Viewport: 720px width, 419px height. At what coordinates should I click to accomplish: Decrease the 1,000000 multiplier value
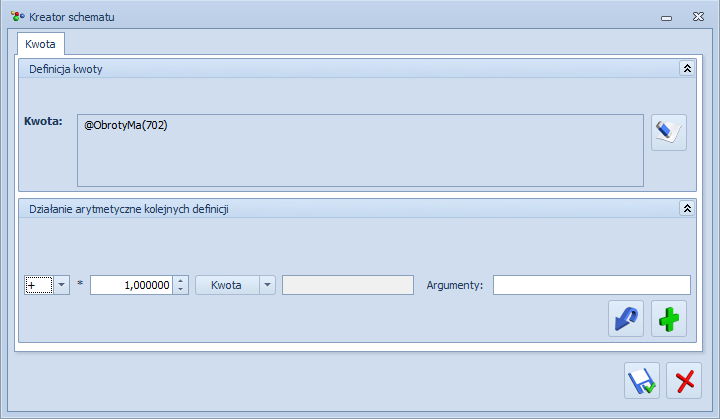(180, 289)
